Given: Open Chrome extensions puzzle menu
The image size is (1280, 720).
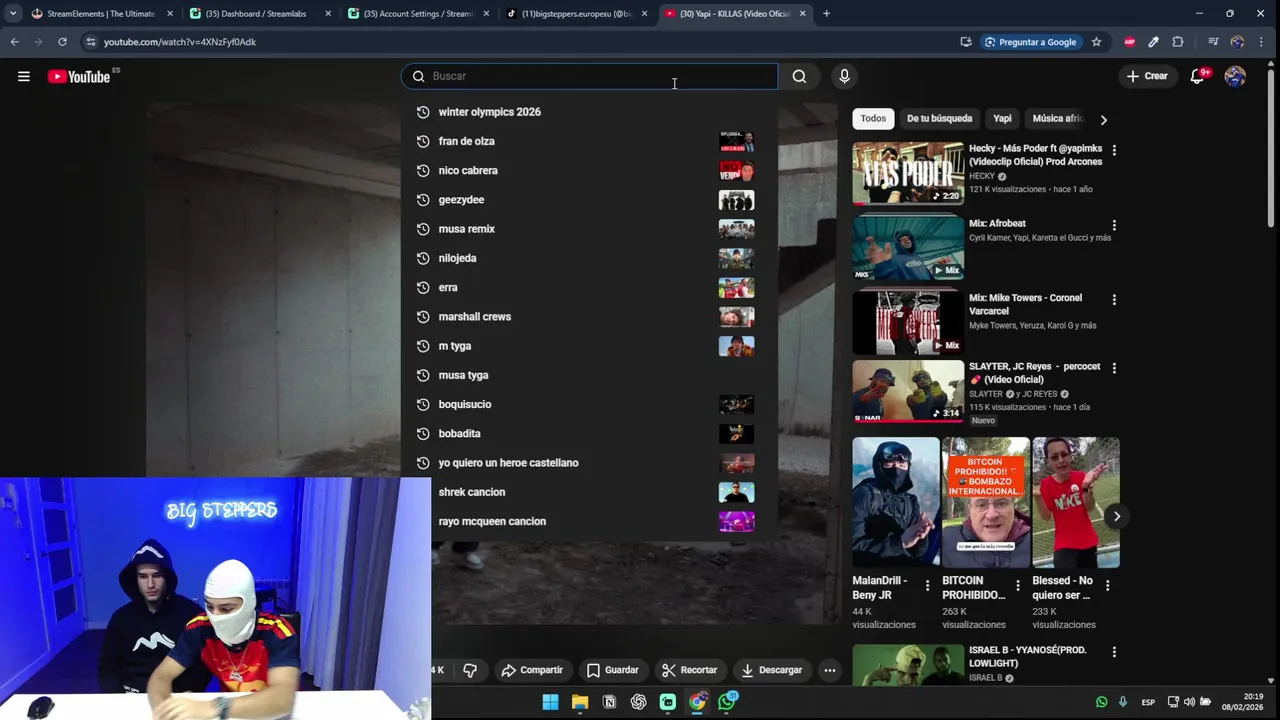Looking at the screenshot, I should pyautogui.click(x=1178, y=42).
